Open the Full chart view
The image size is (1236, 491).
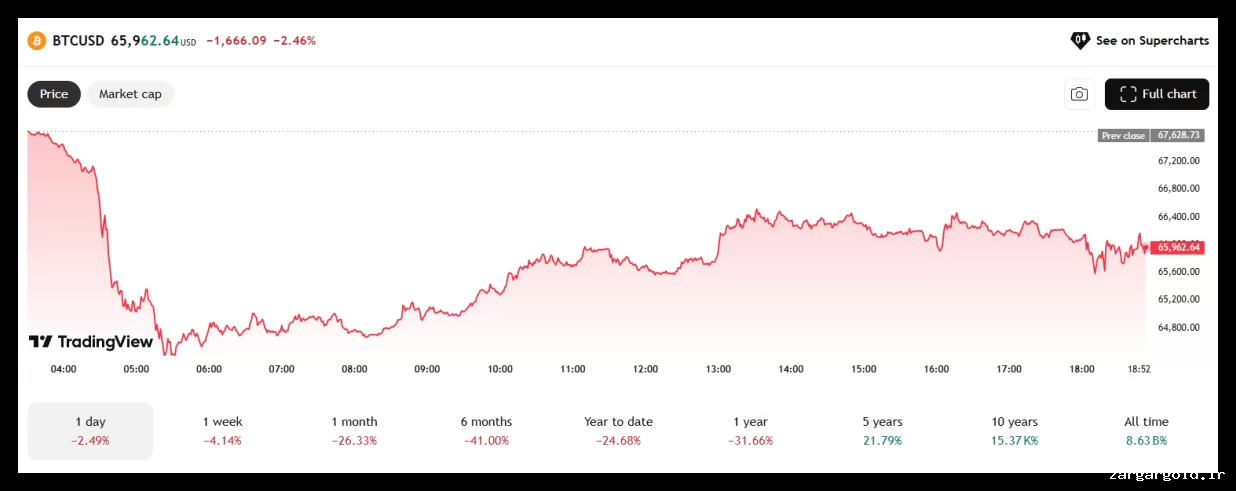(x=1157, y=94)
